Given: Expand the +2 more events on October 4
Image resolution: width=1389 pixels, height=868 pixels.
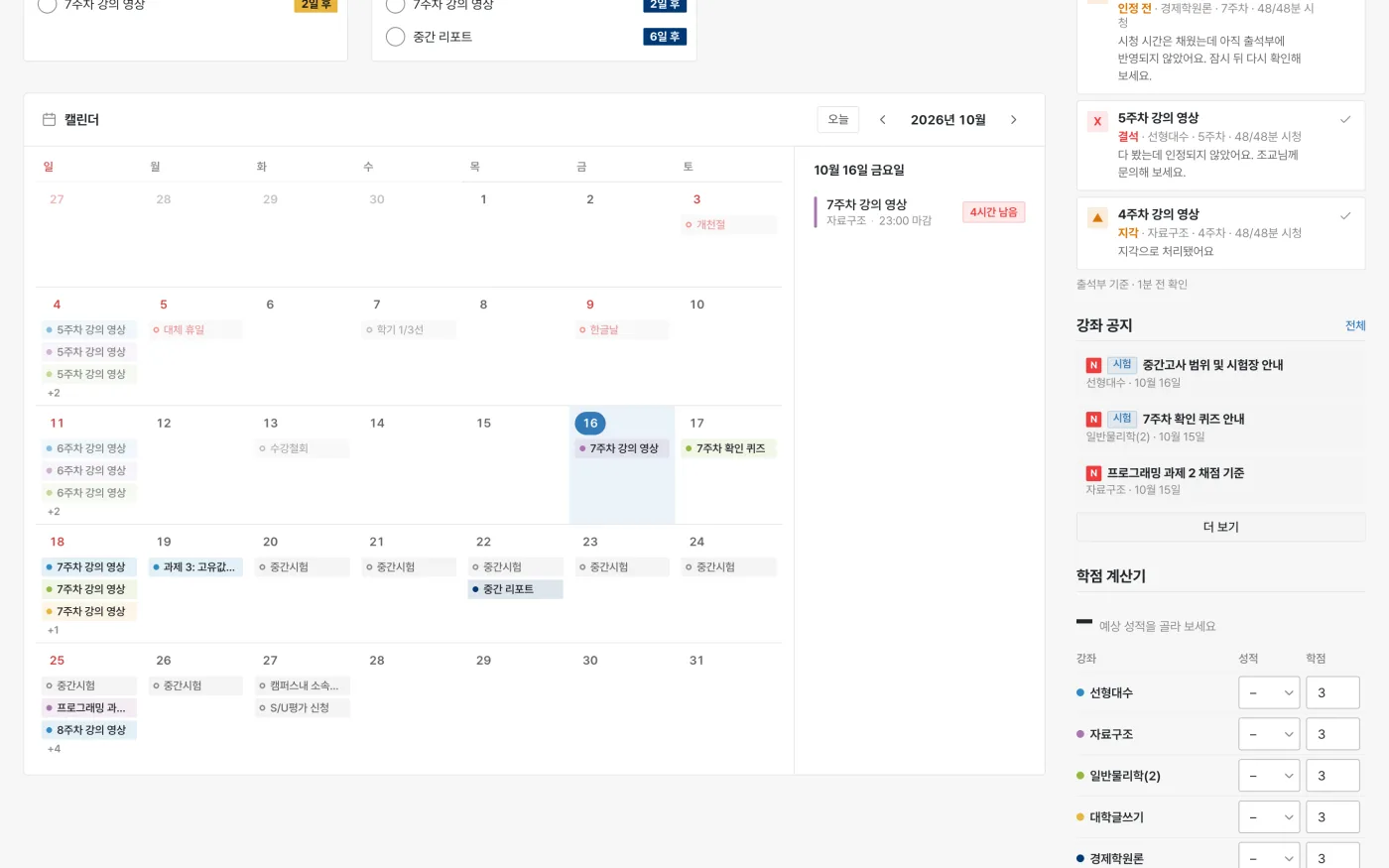Looking at the screenshot, I should [x=54, y=393].
